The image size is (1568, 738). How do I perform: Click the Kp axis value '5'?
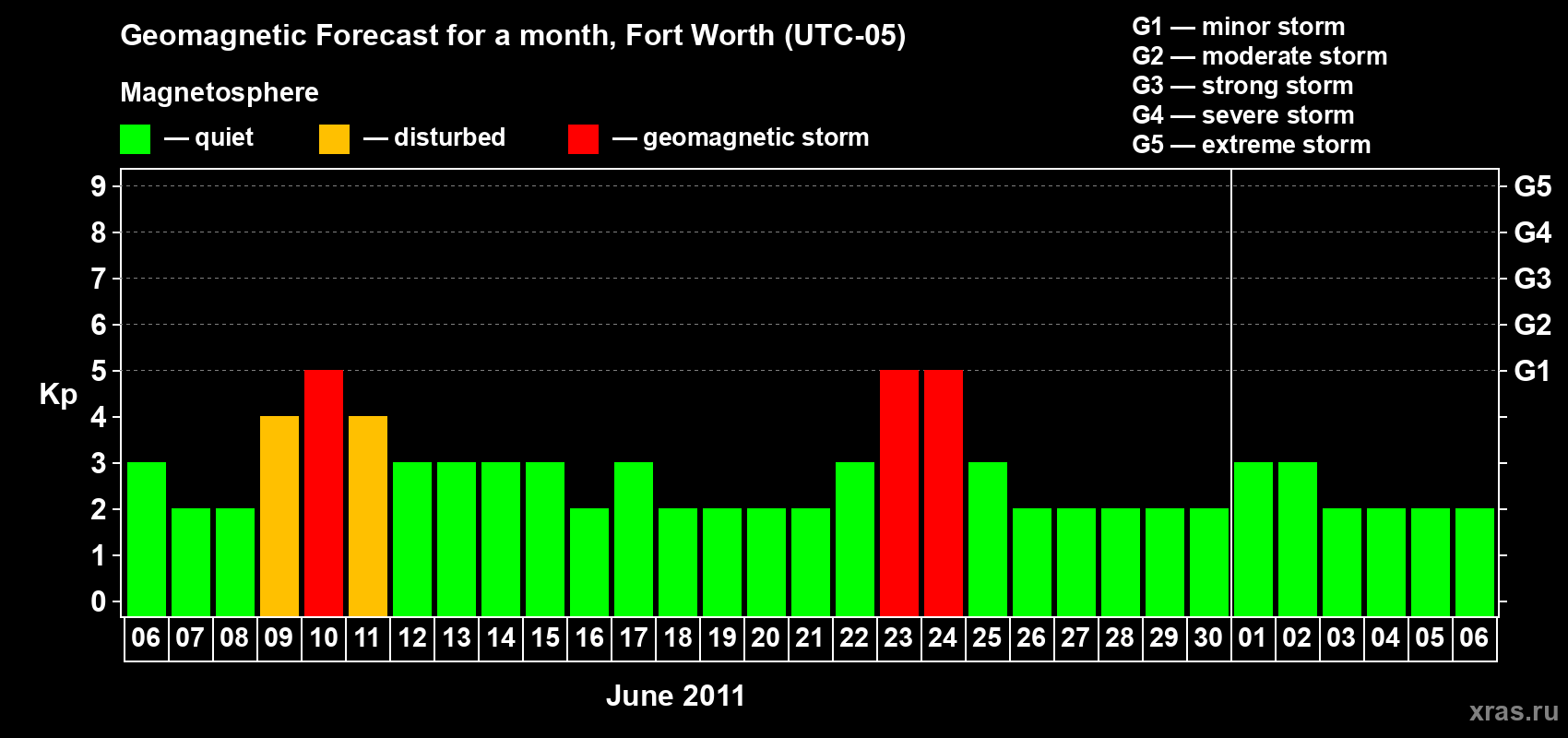(99, 371)
